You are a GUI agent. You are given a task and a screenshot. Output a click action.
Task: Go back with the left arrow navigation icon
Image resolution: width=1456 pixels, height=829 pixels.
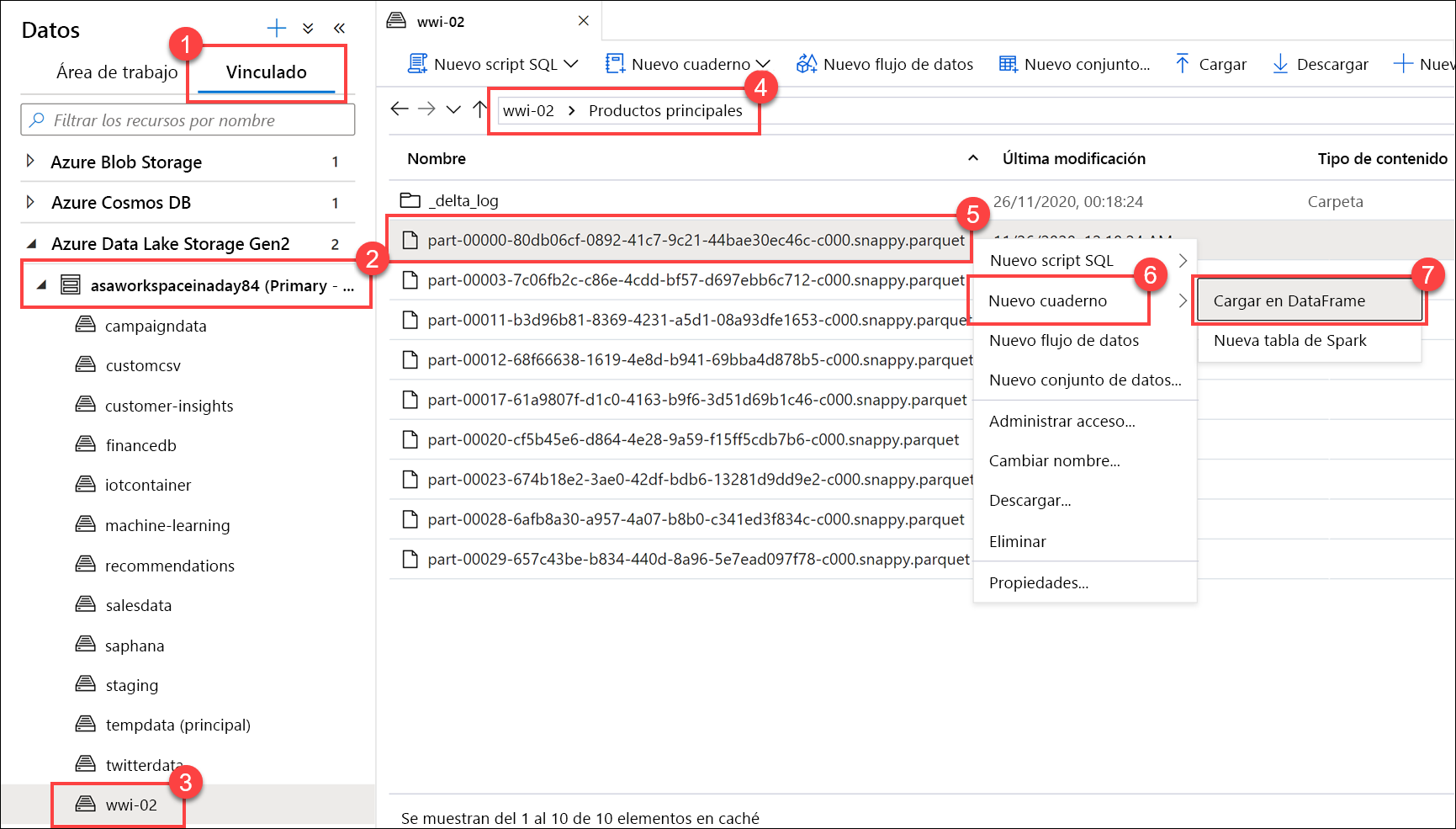400,109
